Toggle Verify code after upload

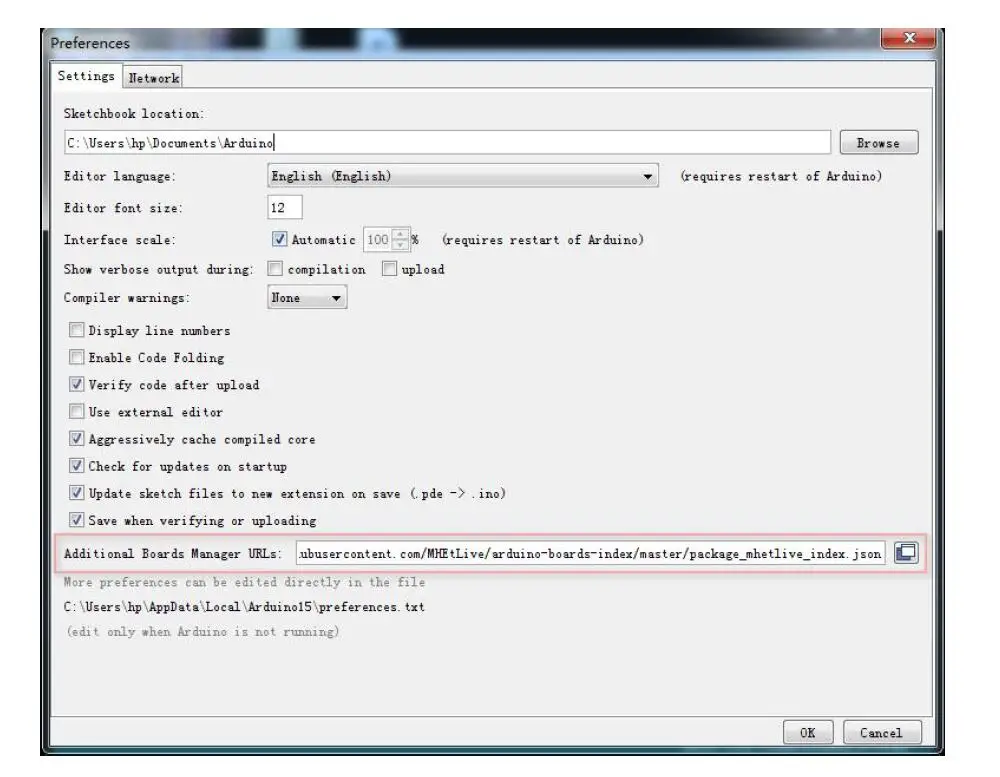(77, 384)
